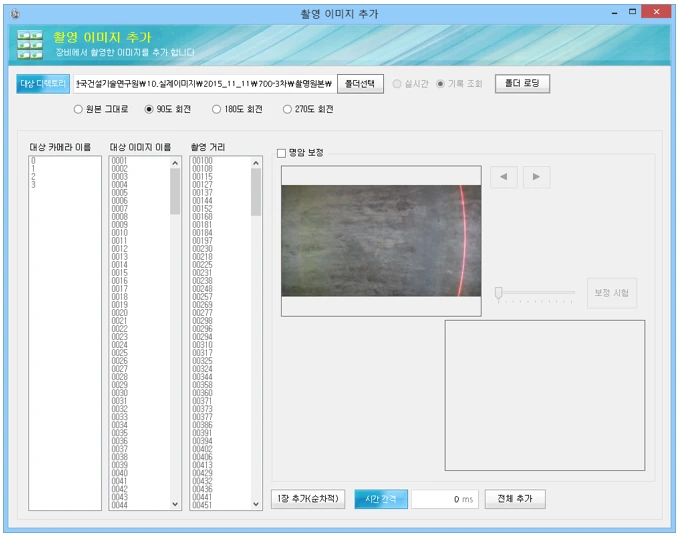The width and height of the screenshot is (681, 537).
Task: Click the 대상 디렉토리 label button
Action: click(x=43, y=84)
